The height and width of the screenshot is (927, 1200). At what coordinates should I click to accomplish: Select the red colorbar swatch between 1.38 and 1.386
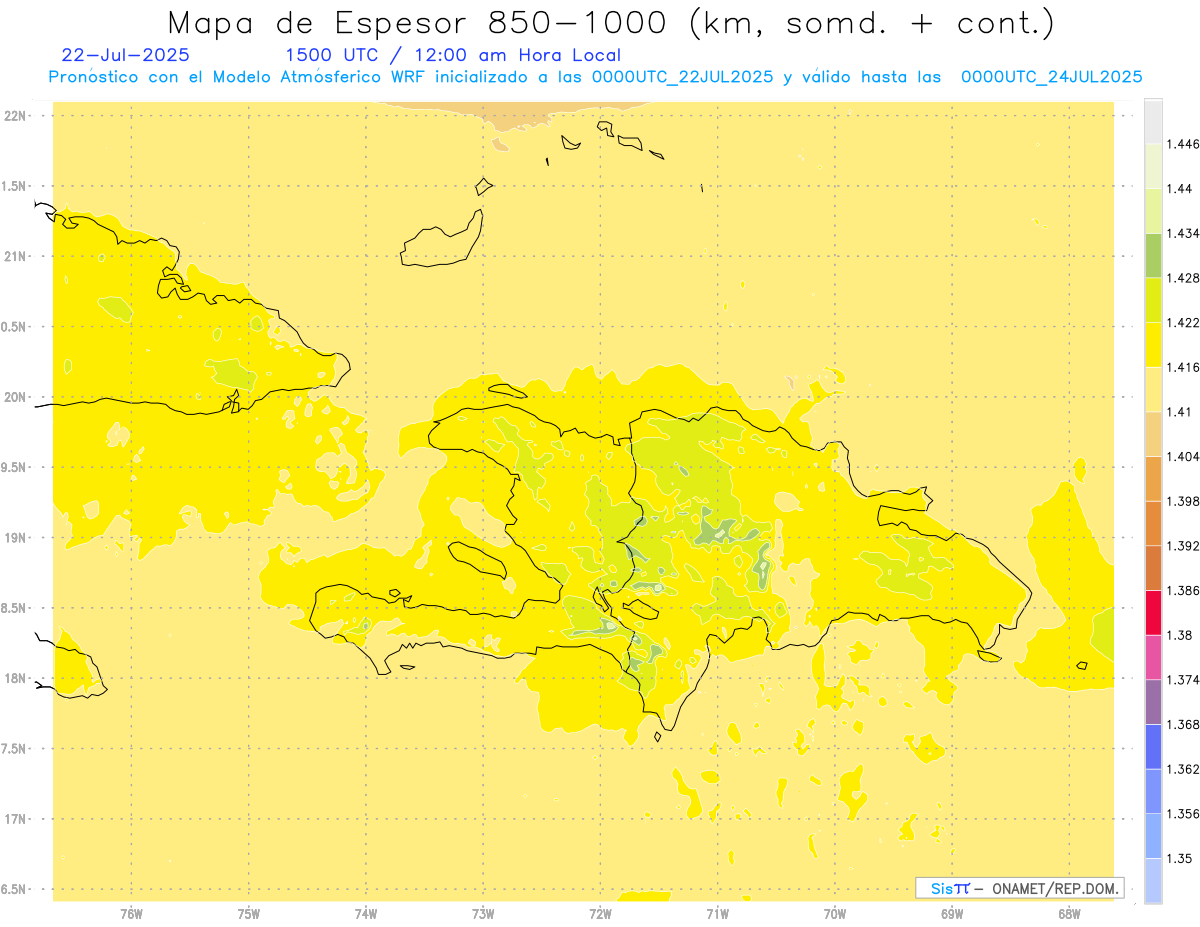click(1153, 612)
